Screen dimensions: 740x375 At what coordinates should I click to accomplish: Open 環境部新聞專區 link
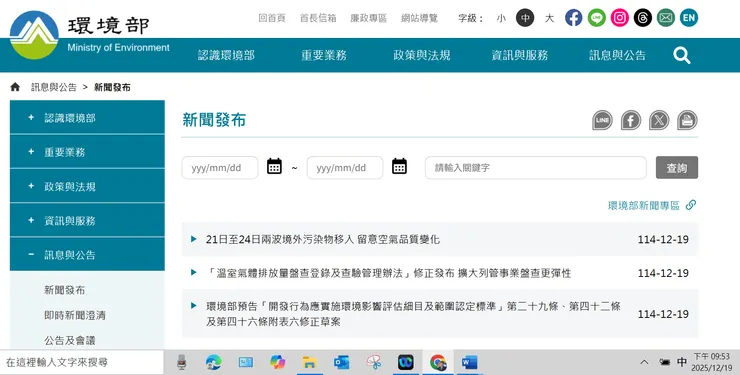644,205
